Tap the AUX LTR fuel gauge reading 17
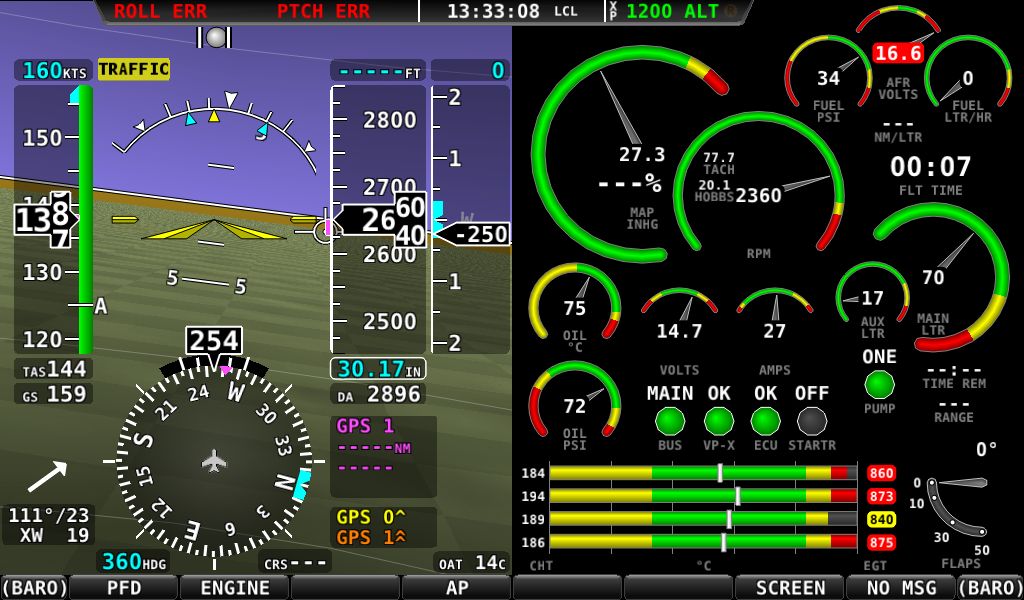Viewport: 1024px width, 600px height. coord(872,300)
